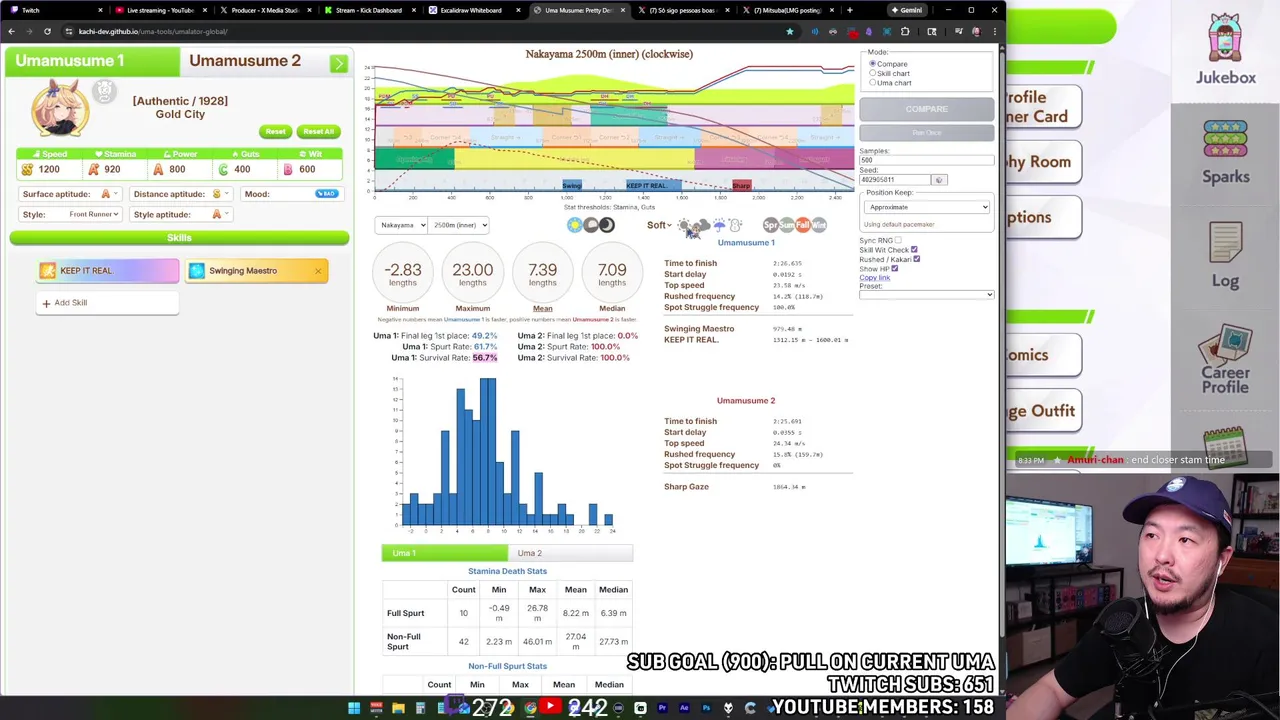Click browser address bar
1280x720 pixels.
click(420, 31)
